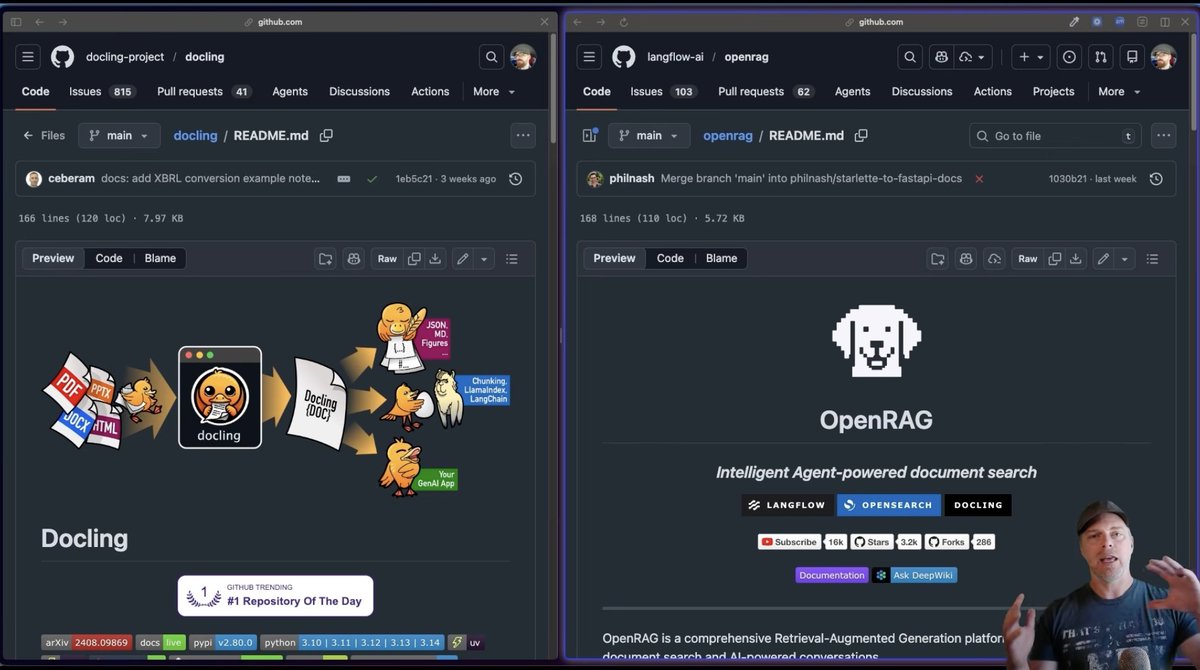Screen dimensions: 1200x670
Task: Open Projects tab in openrag repo
Action: [x=1054, y=91]
